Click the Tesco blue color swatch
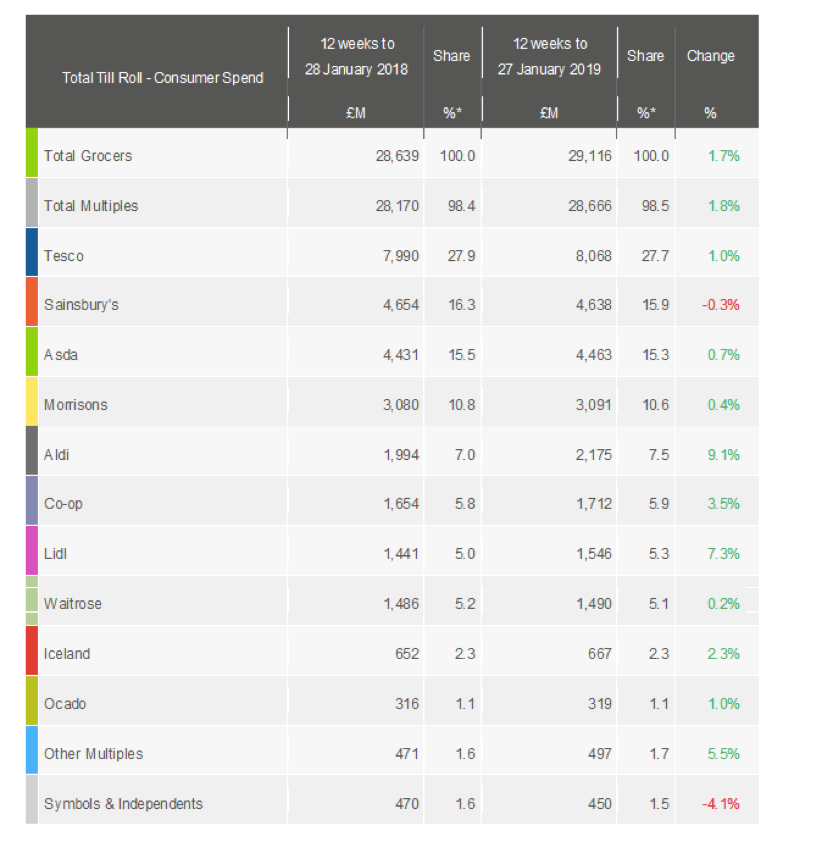The width and height of the screenshot is (831, 841). coord(32,253)
